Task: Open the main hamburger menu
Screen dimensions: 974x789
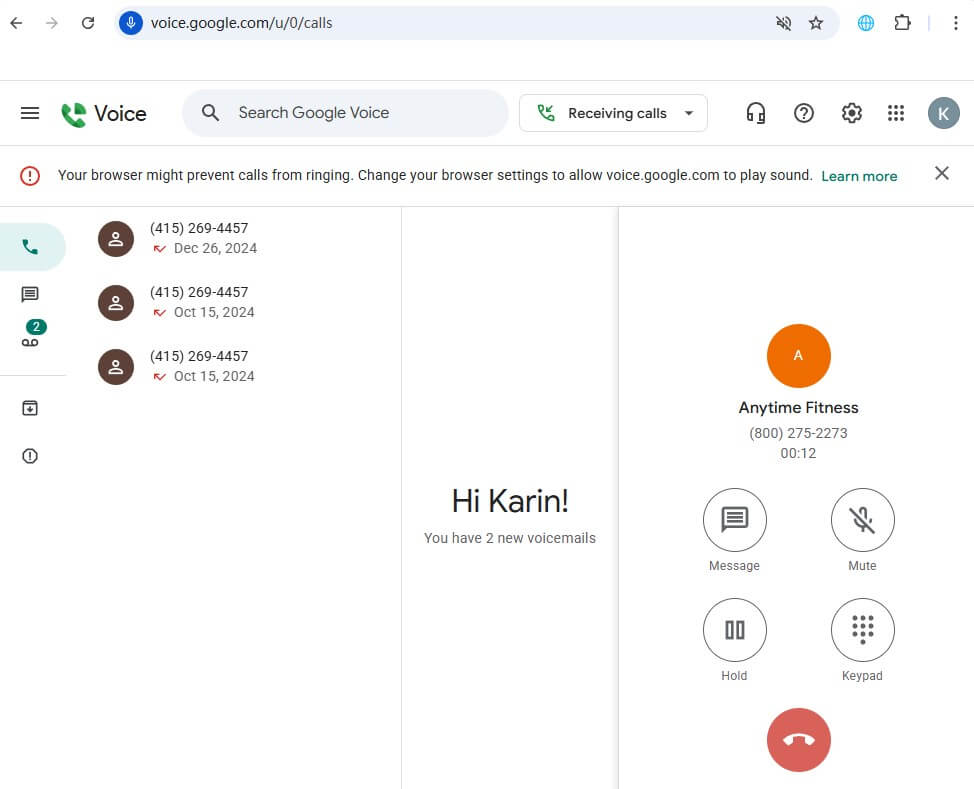Action: coord(30,113)
